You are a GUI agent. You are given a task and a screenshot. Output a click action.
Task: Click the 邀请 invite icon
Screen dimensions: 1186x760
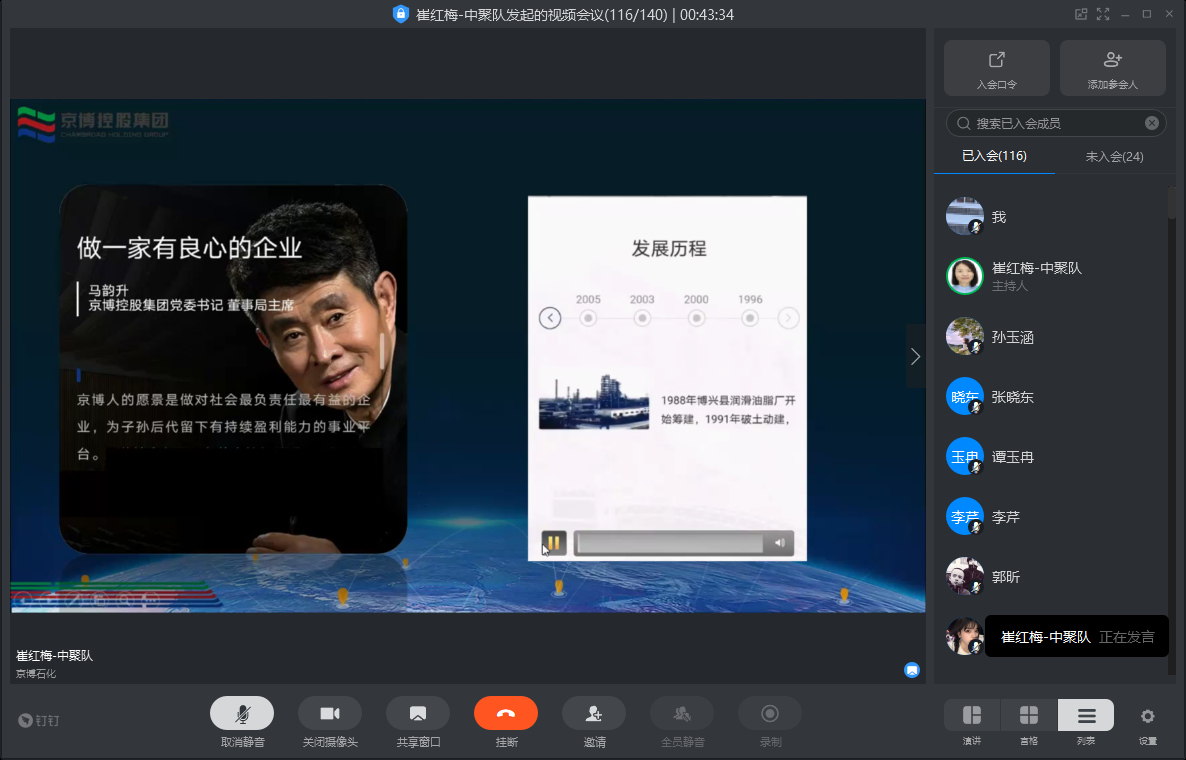tap(594, 713)
